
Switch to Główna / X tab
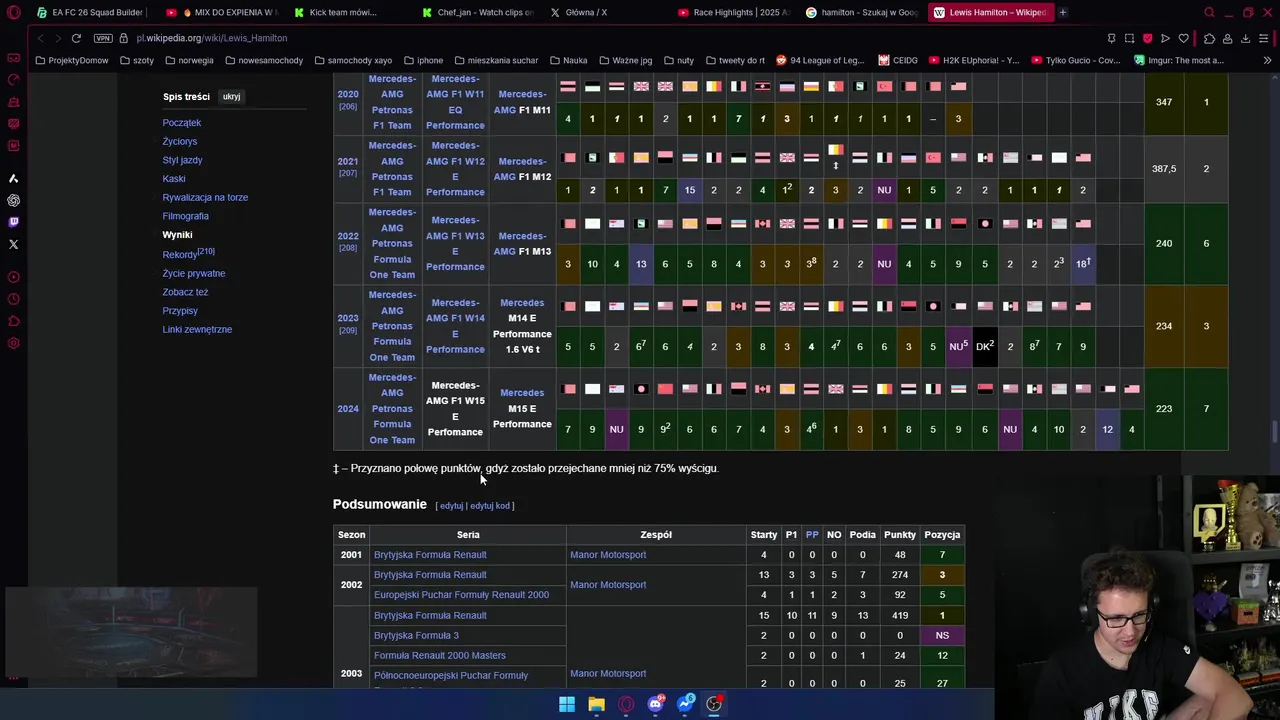[x=579, y=12]
